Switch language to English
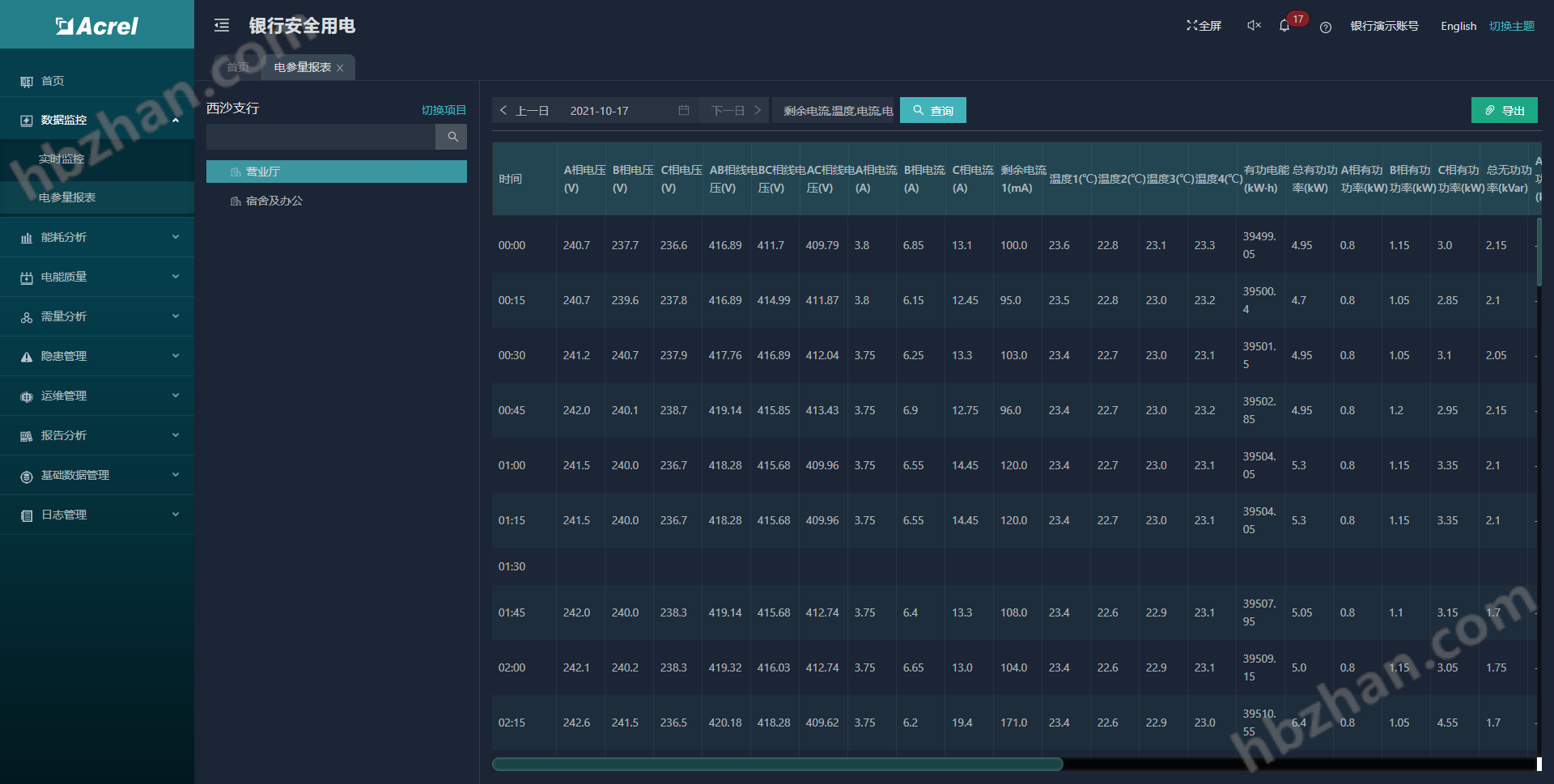Viewport: 1554px width, 784px height. tap(1458, 26)
